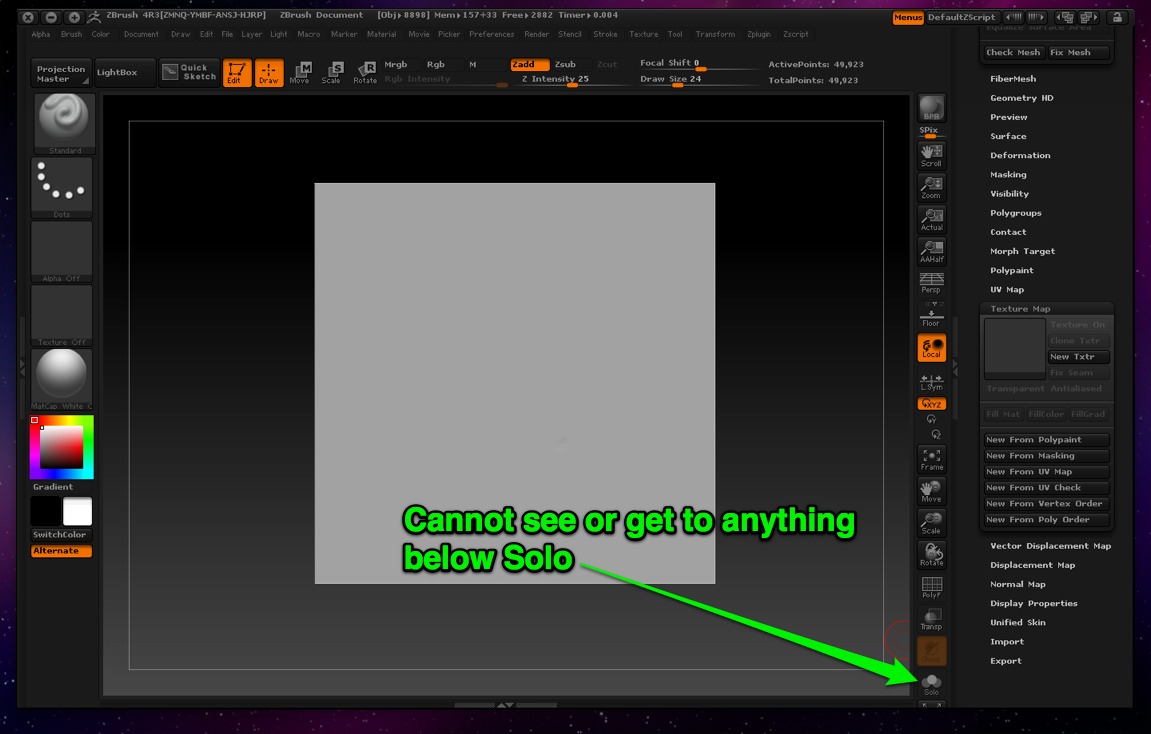Click the AAHalf icon
1151x734 pixels.
click(x=932, y=251)
